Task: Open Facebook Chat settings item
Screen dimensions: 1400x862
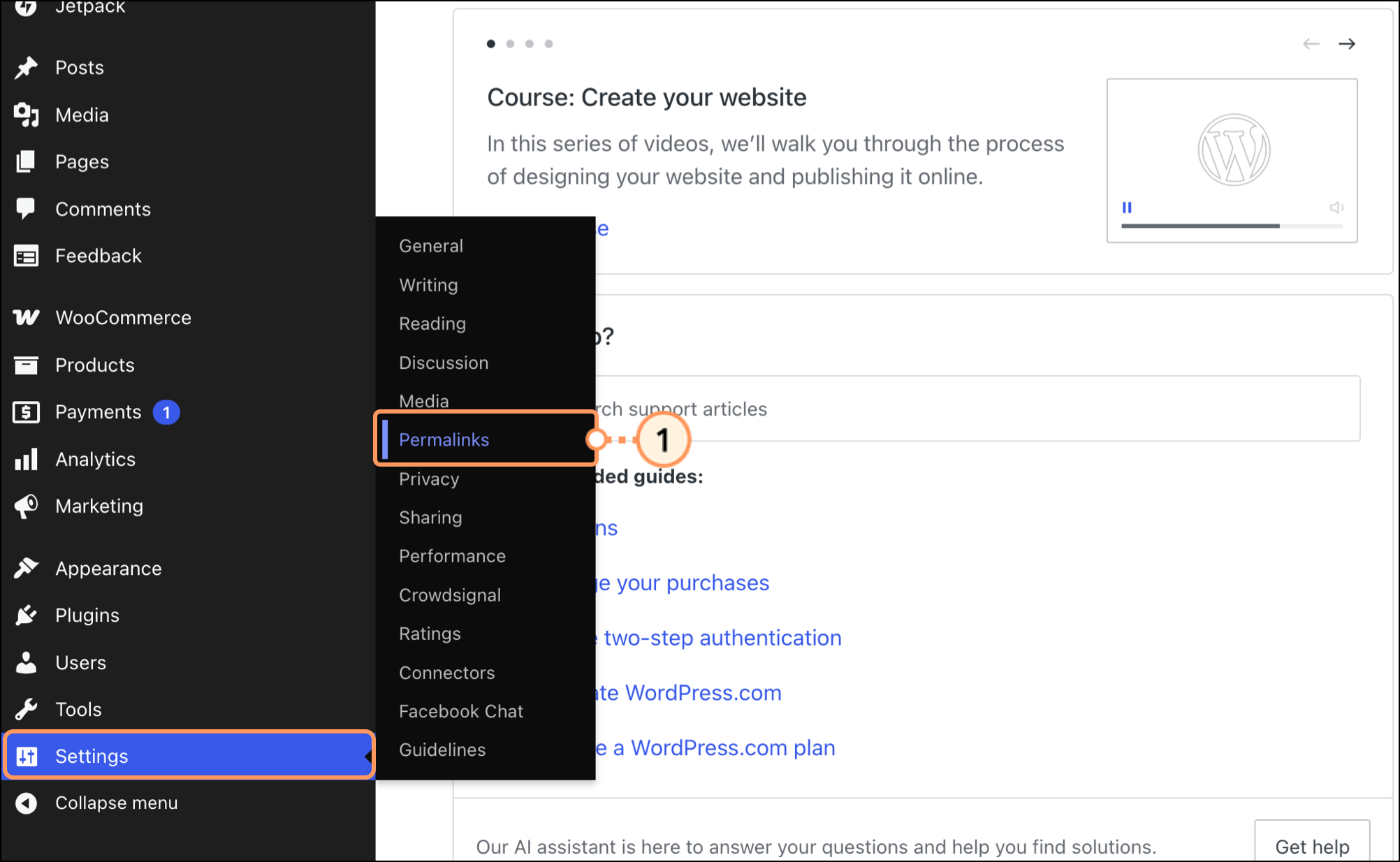Action: pyautogui.click(x=461, y=711)
